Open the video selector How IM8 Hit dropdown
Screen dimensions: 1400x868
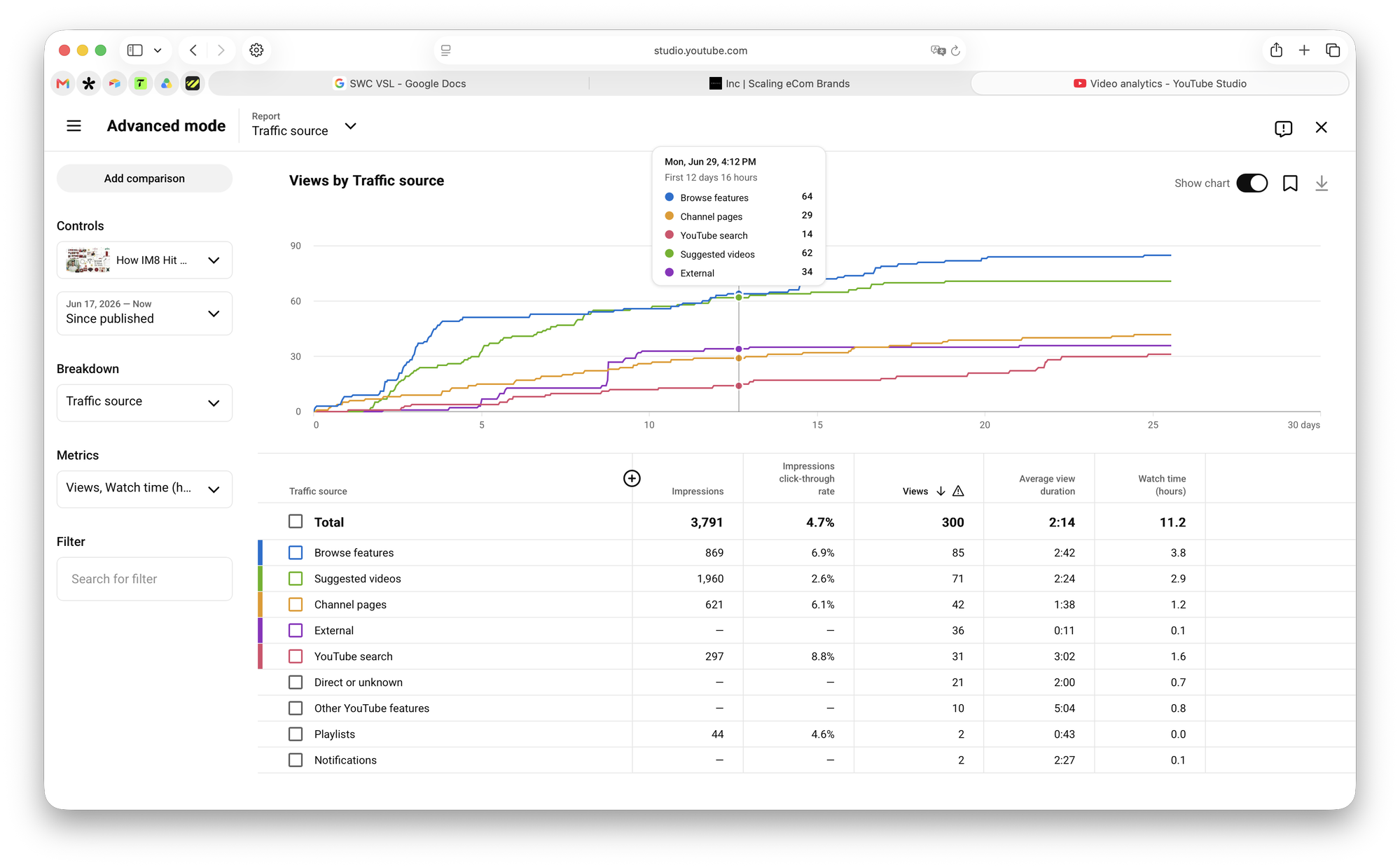coord(144,260)
